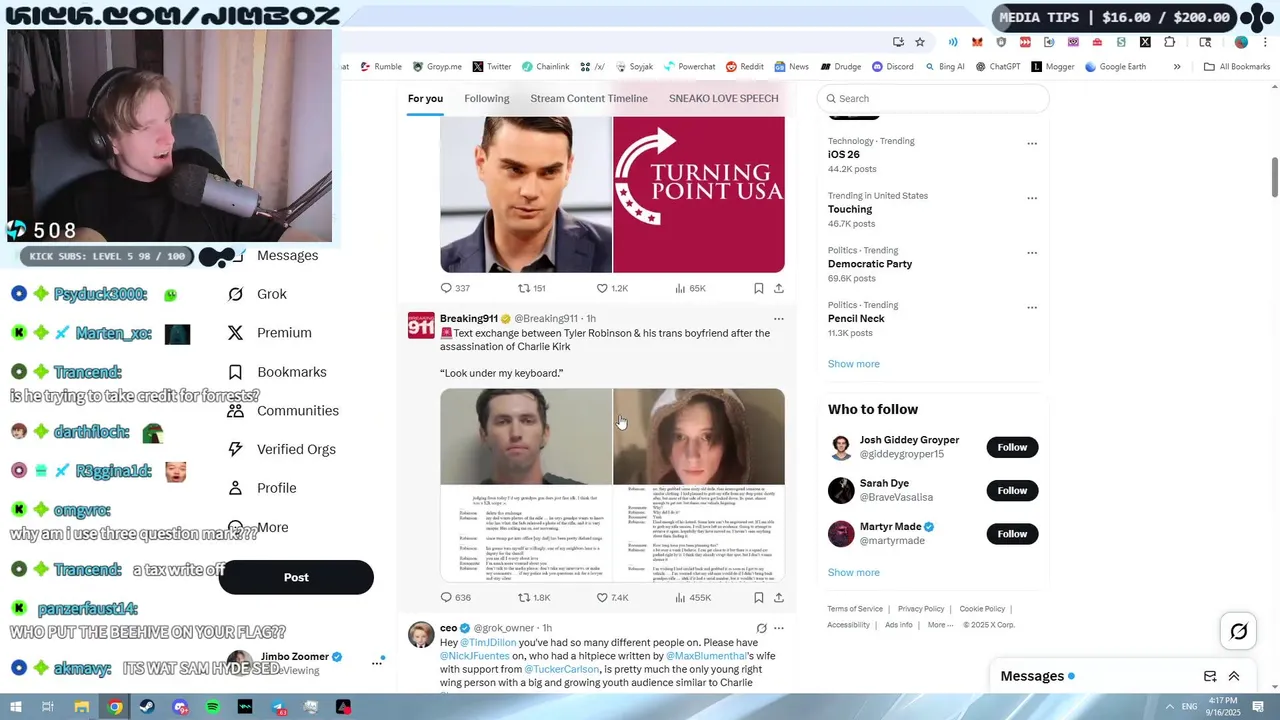This screenshot has width=1280, height=720.
Task: Open the SNEAKO LOVE SPEECH tab
Action: pyautogui.click(x=724, y=98)
